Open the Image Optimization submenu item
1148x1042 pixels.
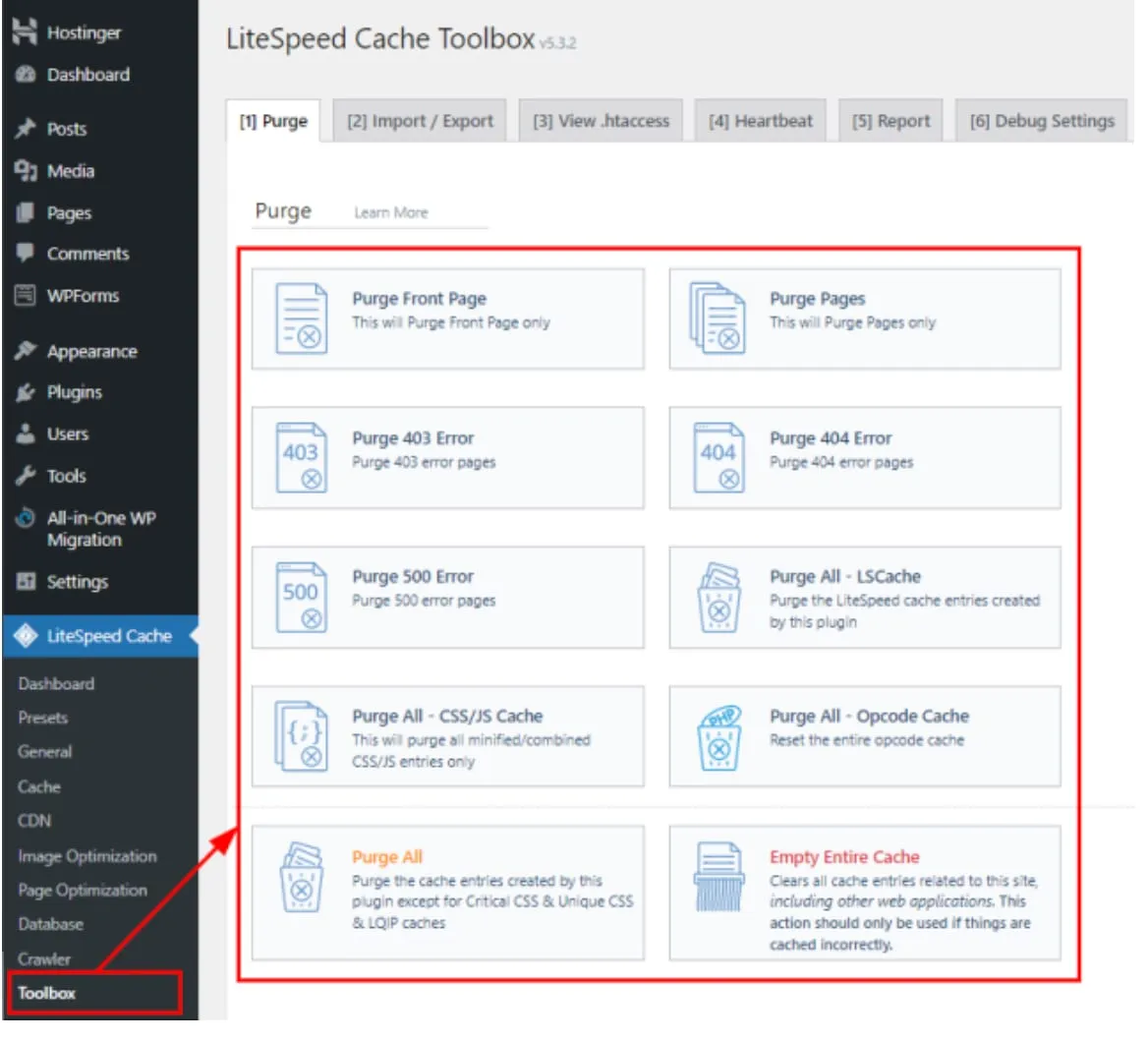(87, 855)
